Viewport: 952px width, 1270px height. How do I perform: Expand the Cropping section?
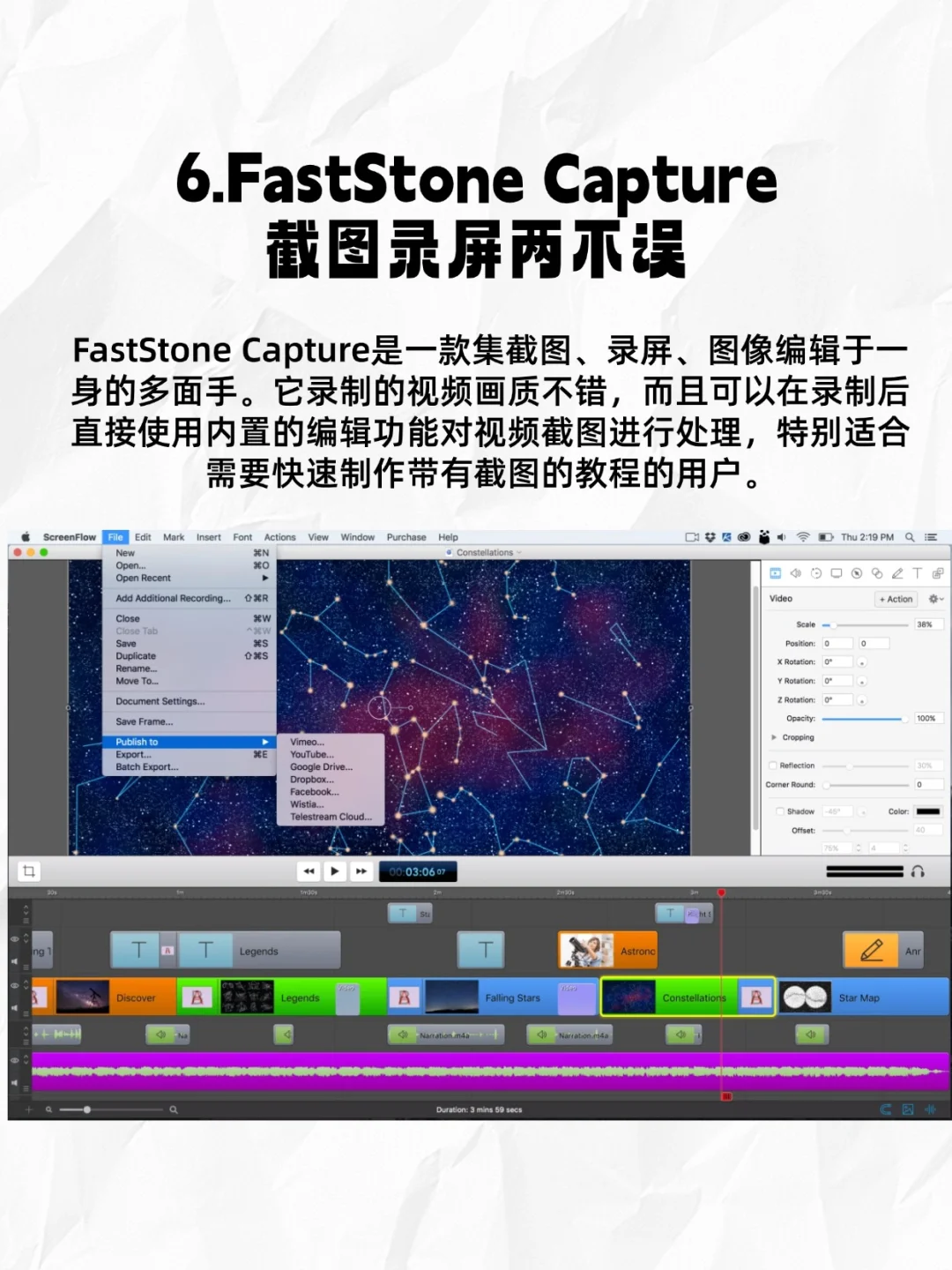pos(775,737)
